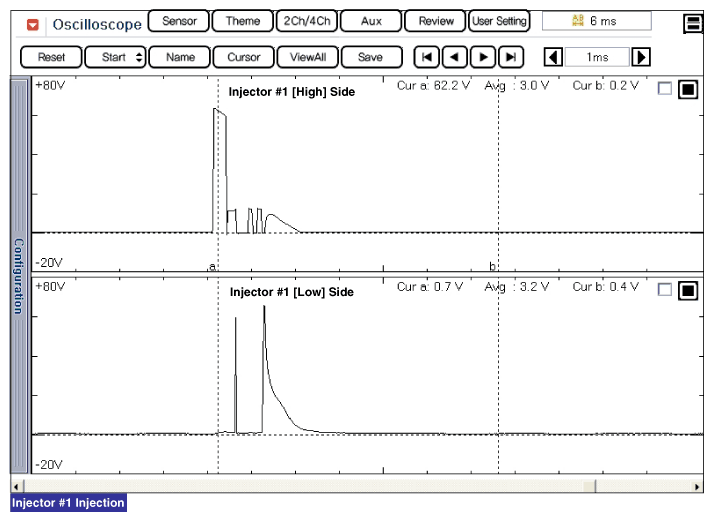This screenshot has width=713, height=521.
Task: Step backward with the left arrow icon
Action: 455,57
